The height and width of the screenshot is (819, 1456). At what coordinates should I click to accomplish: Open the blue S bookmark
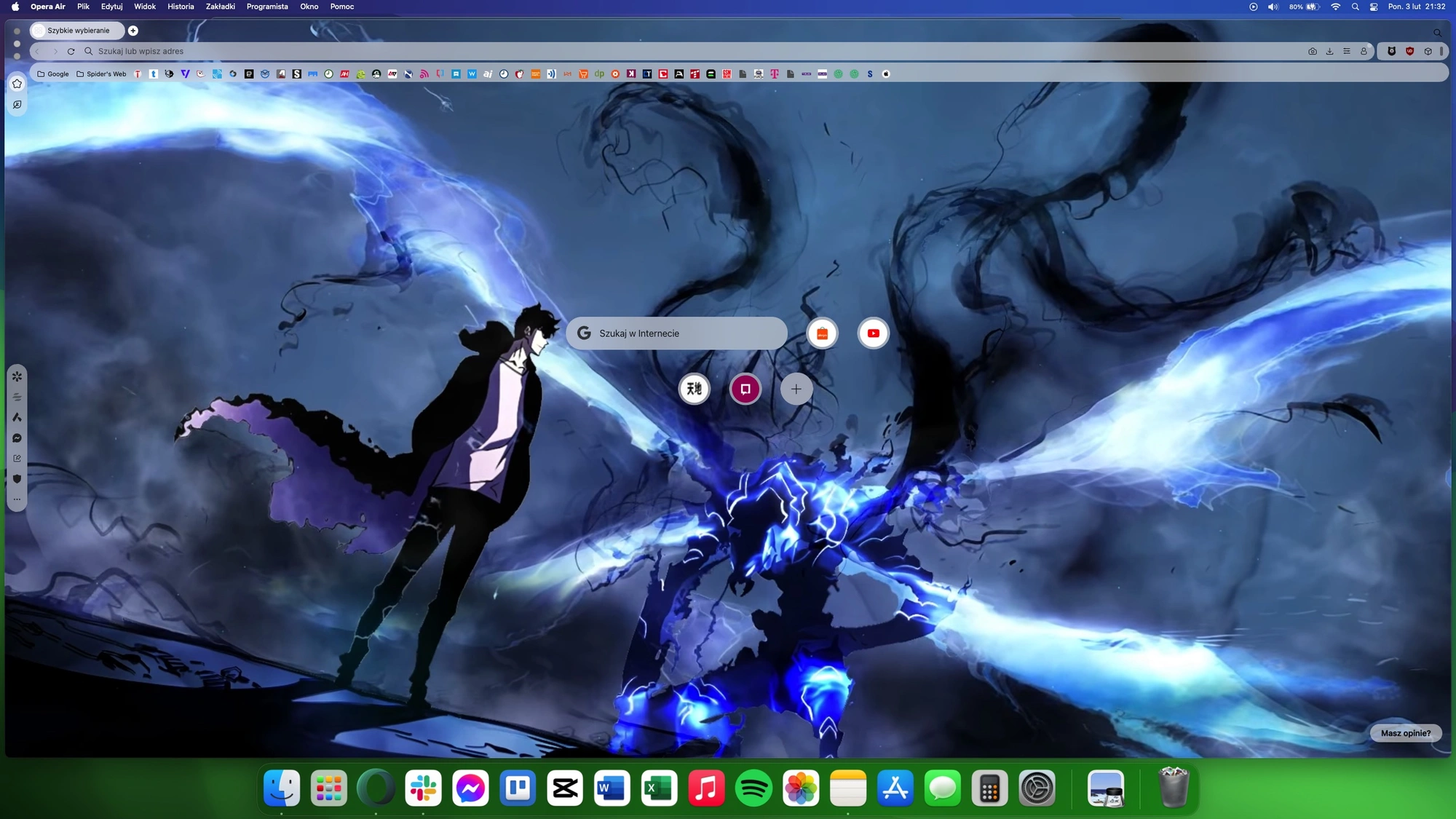tap(870, 74)
